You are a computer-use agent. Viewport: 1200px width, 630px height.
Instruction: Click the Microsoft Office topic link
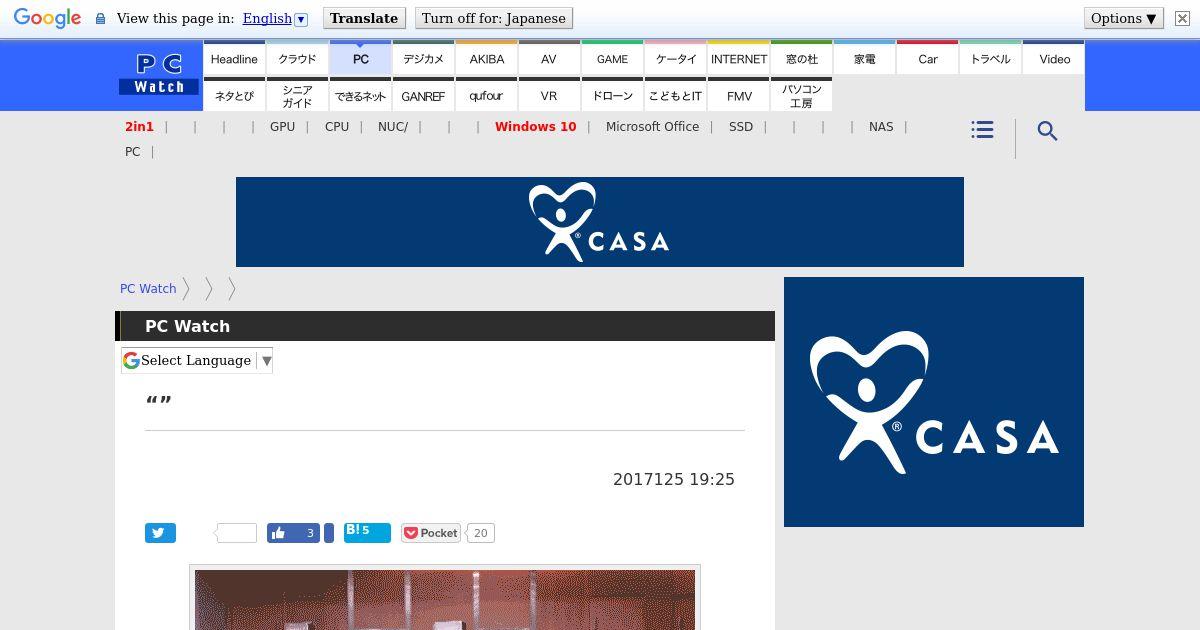click(x=652, y=127)
